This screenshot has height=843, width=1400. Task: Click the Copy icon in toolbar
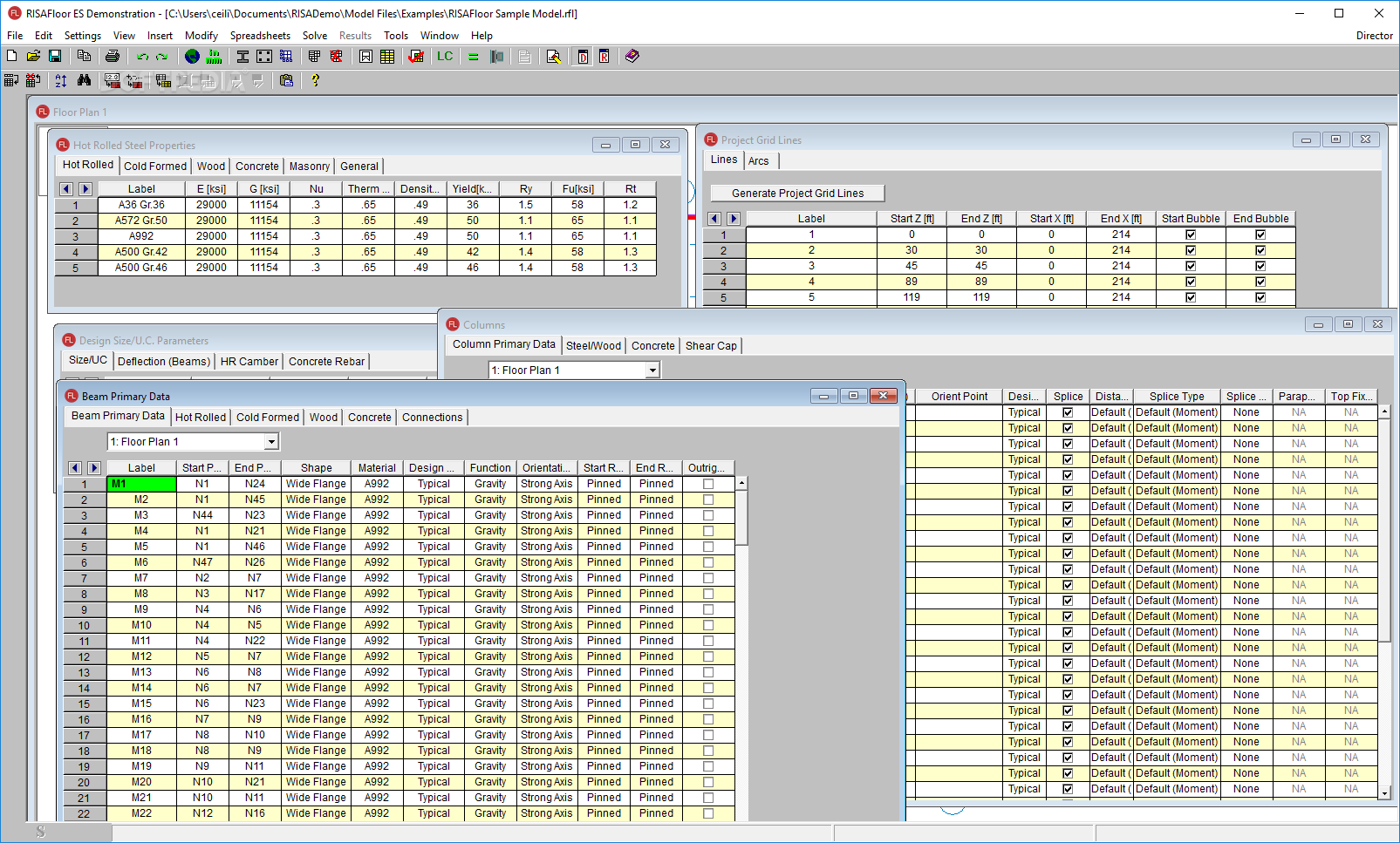click(x=84, y=56)
